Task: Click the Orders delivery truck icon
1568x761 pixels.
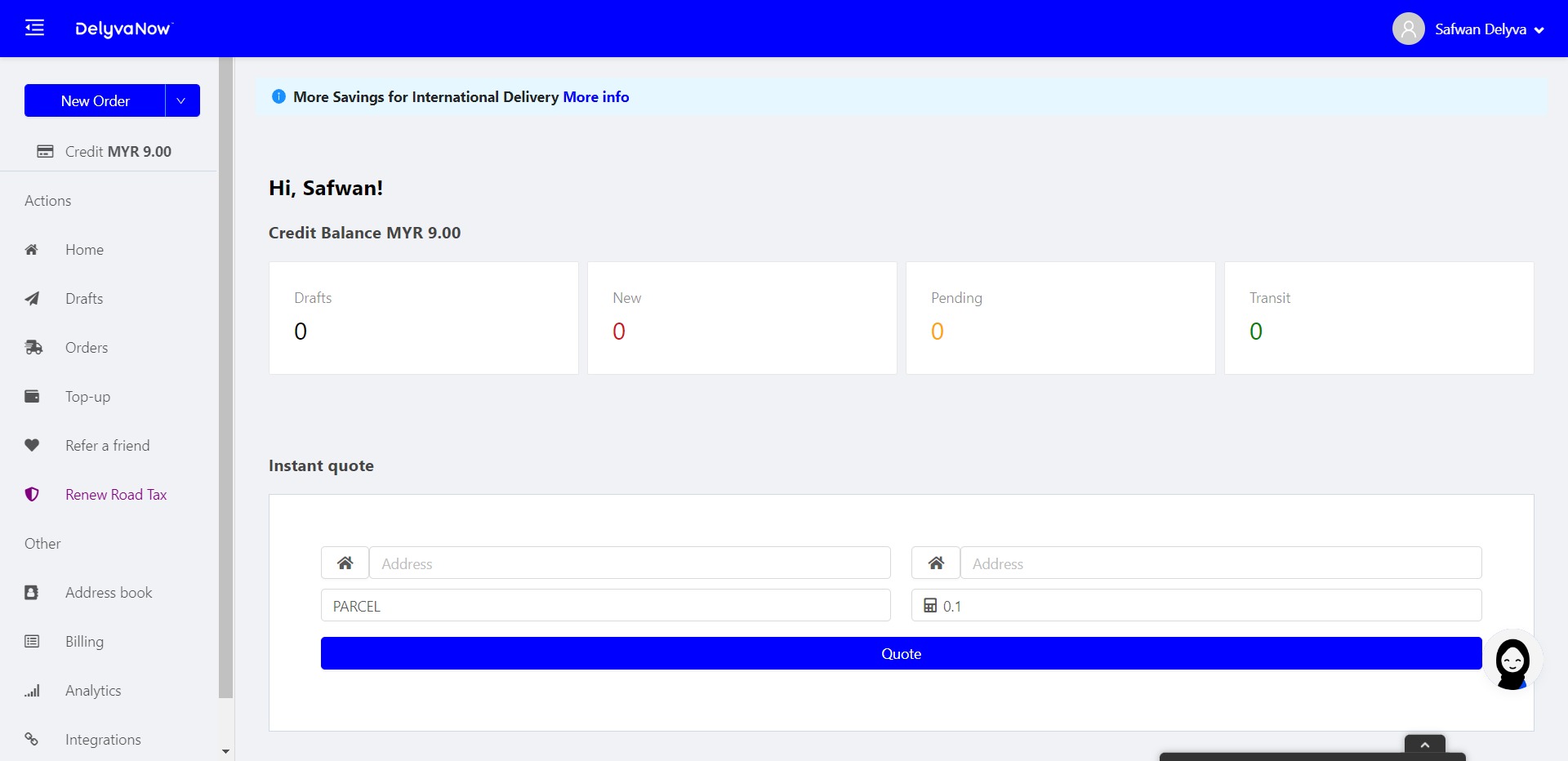Action: (33, 347)
